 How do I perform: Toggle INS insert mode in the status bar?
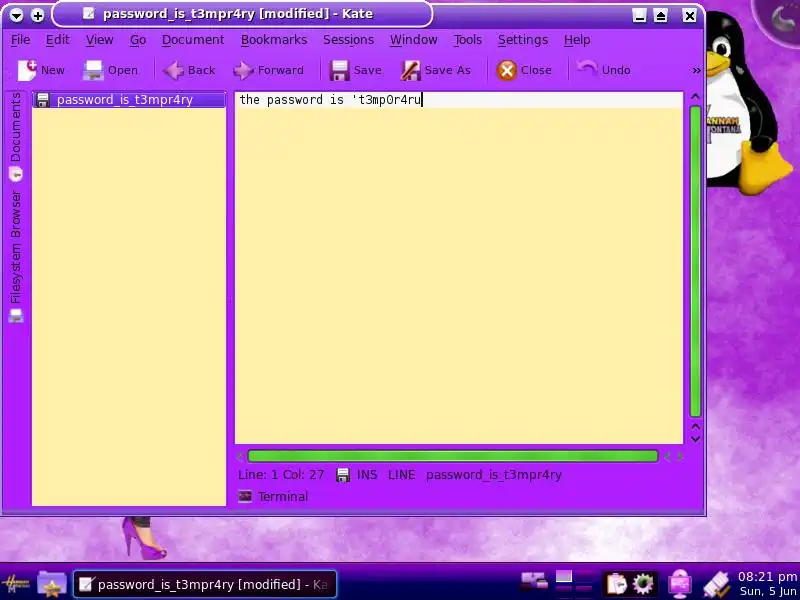367,474
